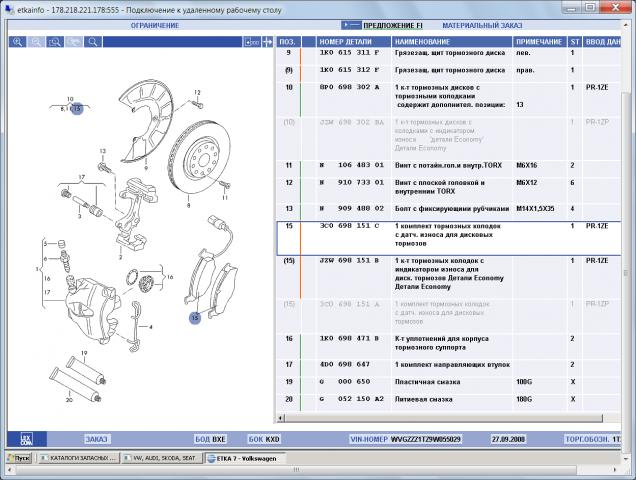Viewport: 636px width, 480px height.
Task: Click the ST column header
Action: click(575, 42)
